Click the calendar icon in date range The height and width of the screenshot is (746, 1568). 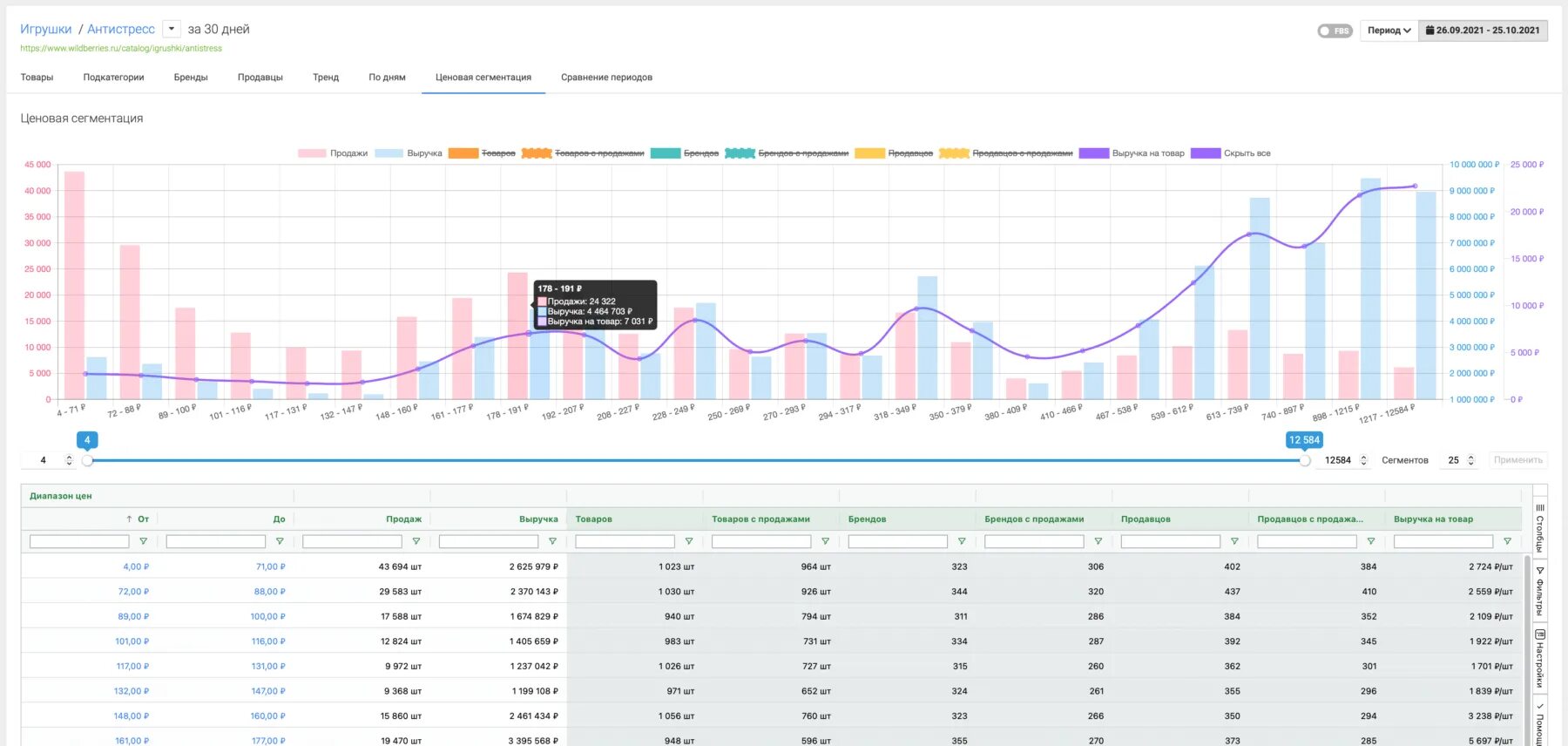(x=1429, y=31)
